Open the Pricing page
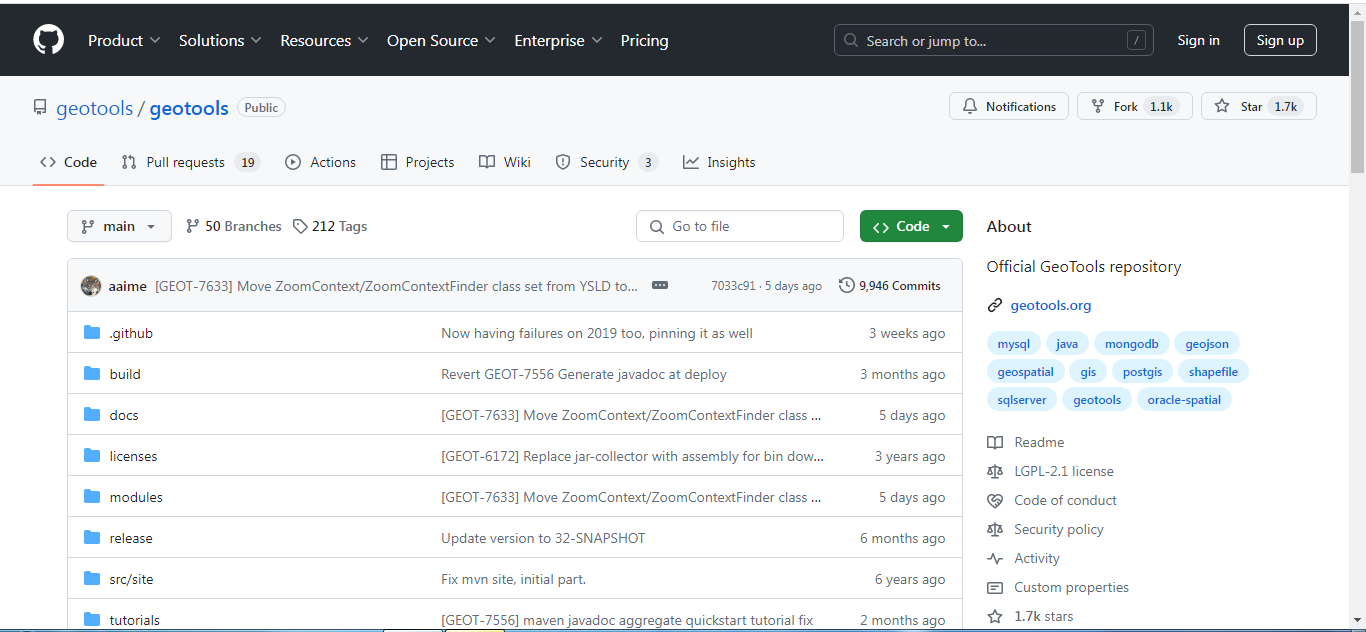Image resolution: width=1366 pixels, height=632 pixels. (x=644, y=41)
